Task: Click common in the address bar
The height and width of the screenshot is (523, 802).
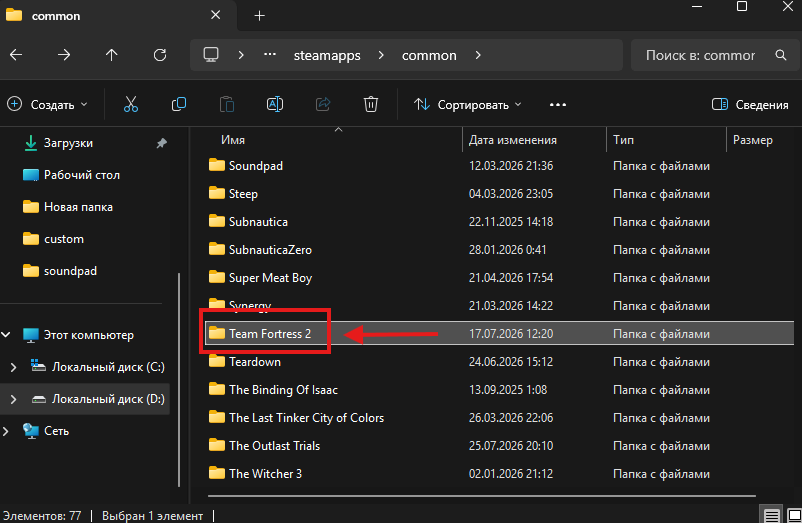Action: (x=429, y=55)
